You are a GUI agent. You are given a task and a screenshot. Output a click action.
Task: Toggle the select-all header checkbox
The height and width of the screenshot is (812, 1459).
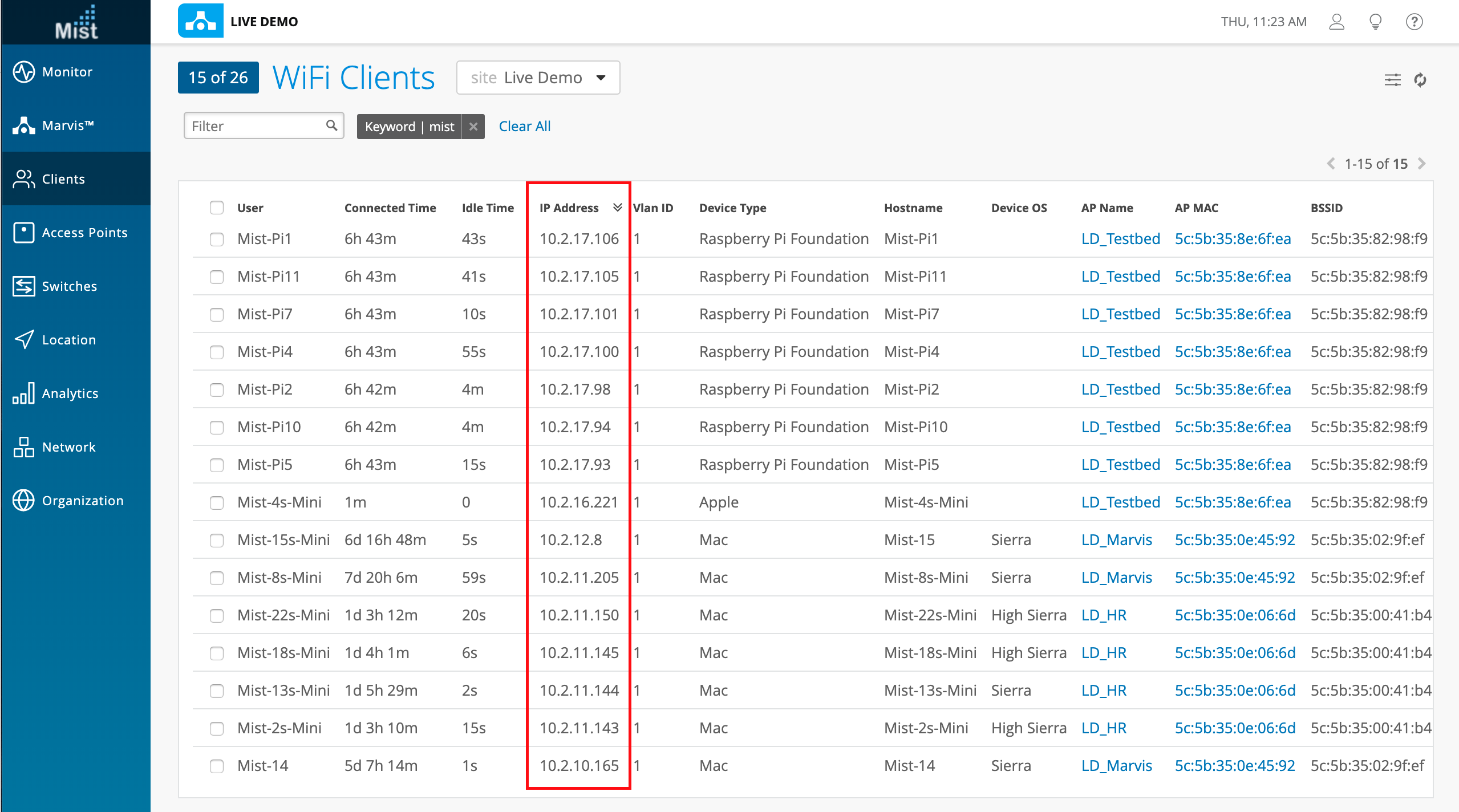click(x=217, y=208)
